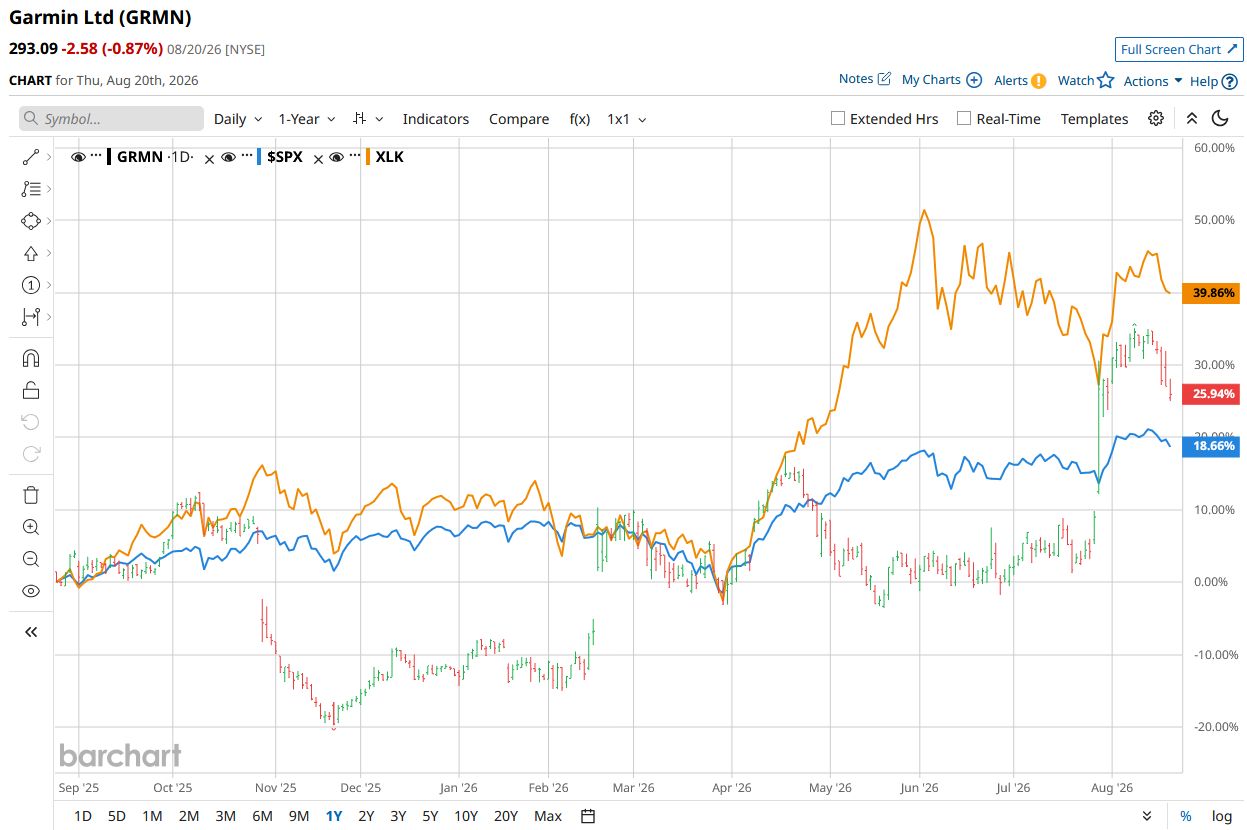Click the orange XLK color swatch
Viewport: 1247px width, 830px height.
click(369, 157)
